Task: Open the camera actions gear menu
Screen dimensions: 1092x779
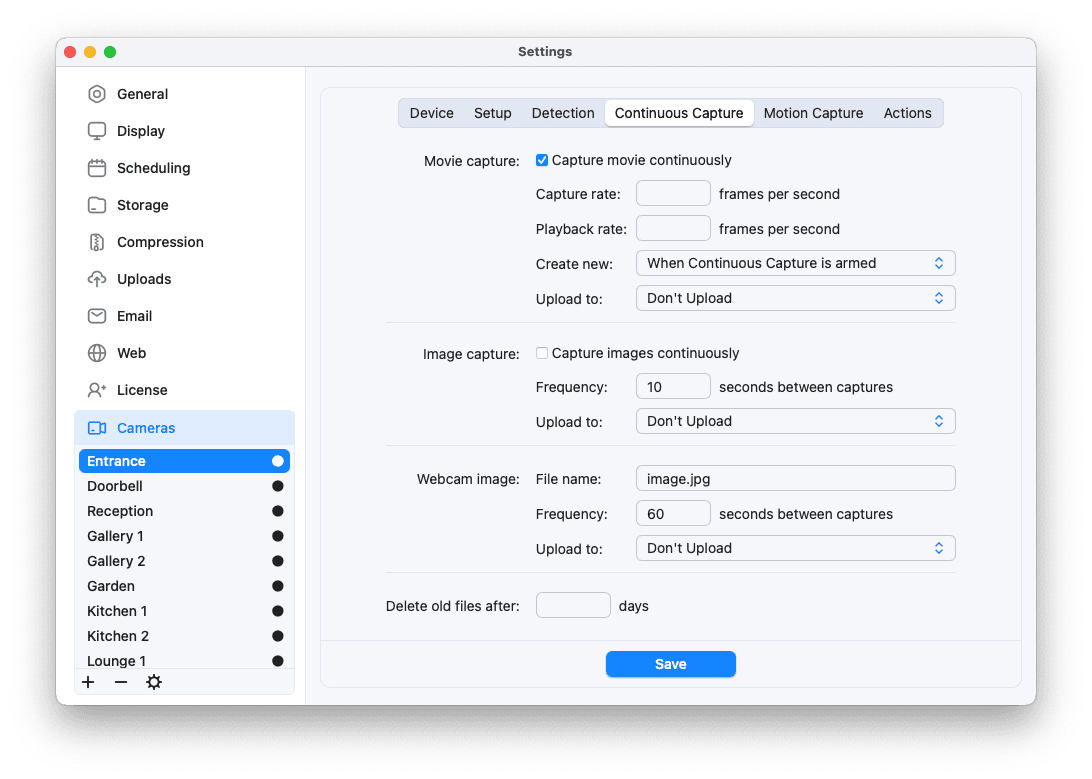Action: 154,681
